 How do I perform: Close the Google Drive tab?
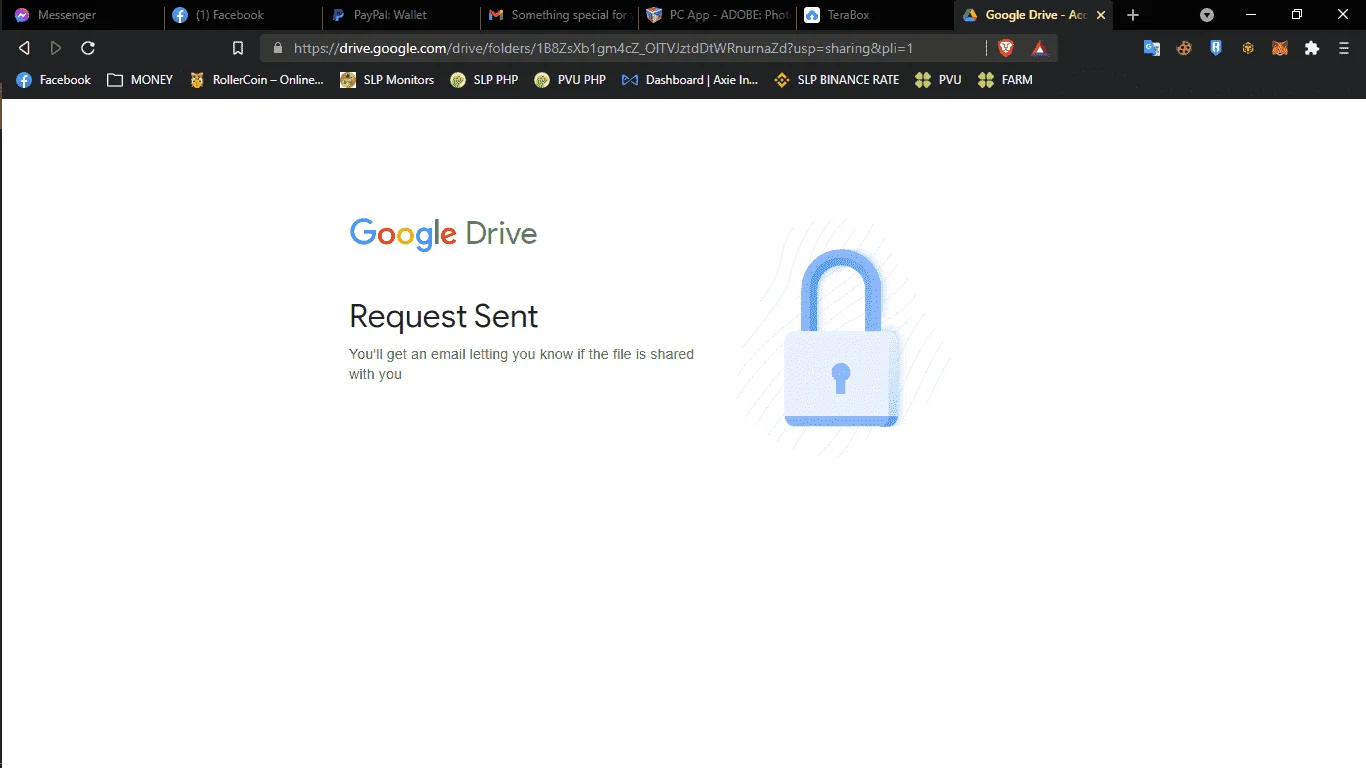pyautogui.click(x=1101, y=15)
